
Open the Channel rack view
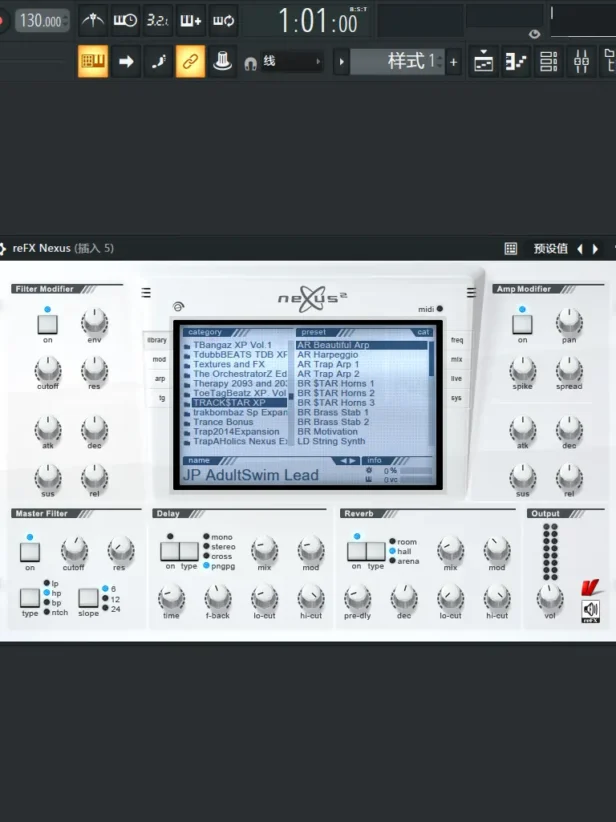(548, 62)
